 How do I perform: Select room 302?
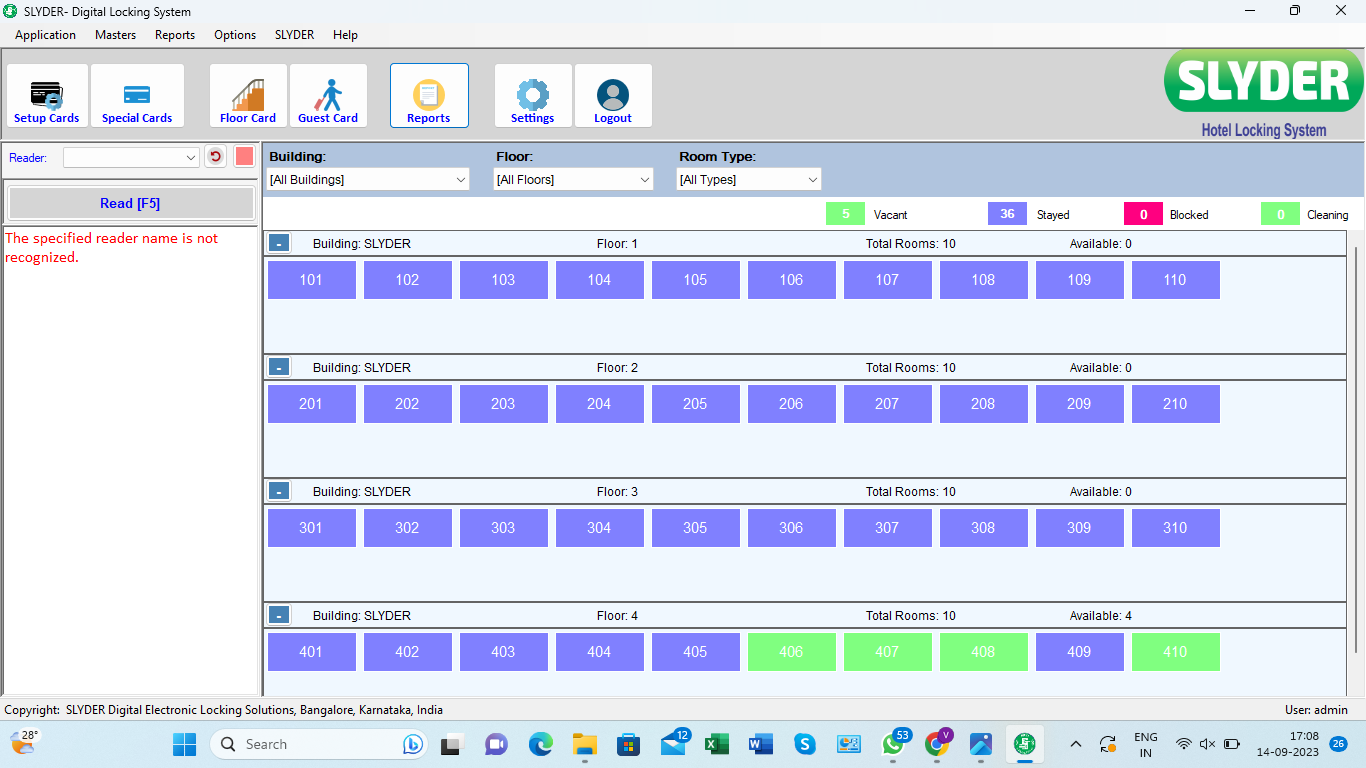tap(407, 528)
